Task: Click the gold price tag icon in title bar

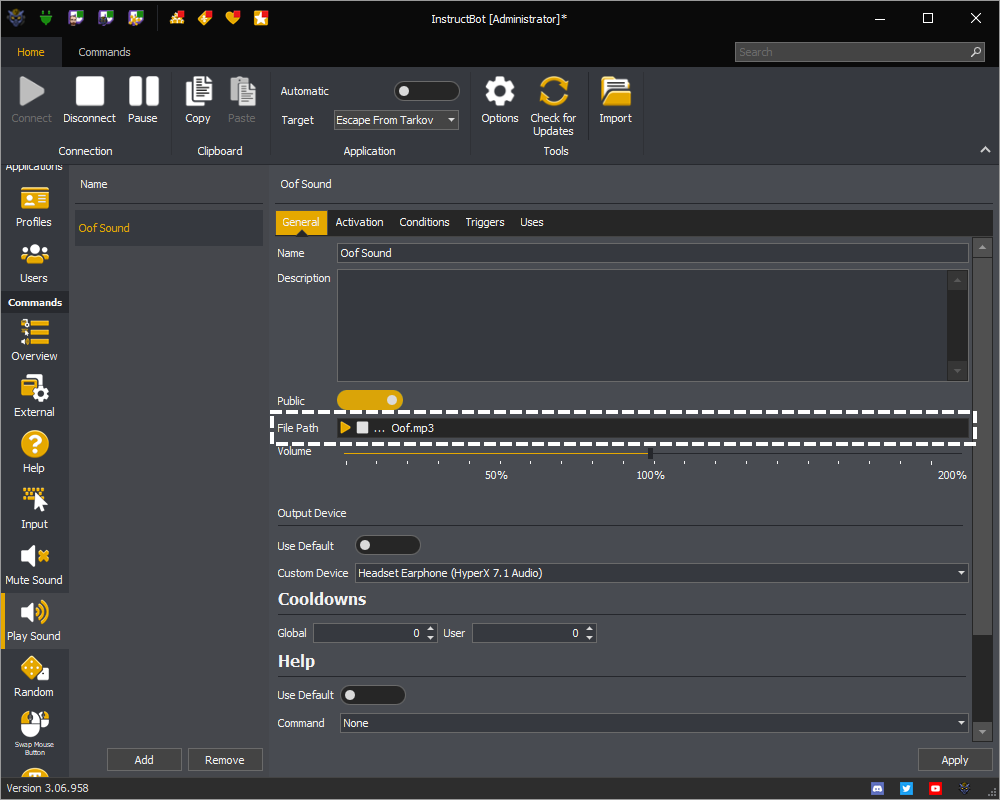Action: click(205, 18)
